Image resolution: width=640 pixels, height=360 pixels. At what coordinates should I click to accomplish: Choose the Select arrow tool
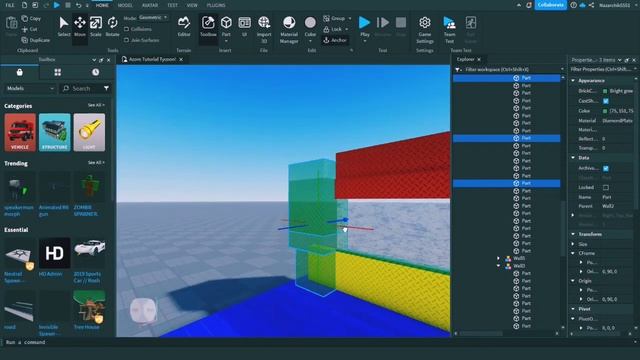[64, 27]
